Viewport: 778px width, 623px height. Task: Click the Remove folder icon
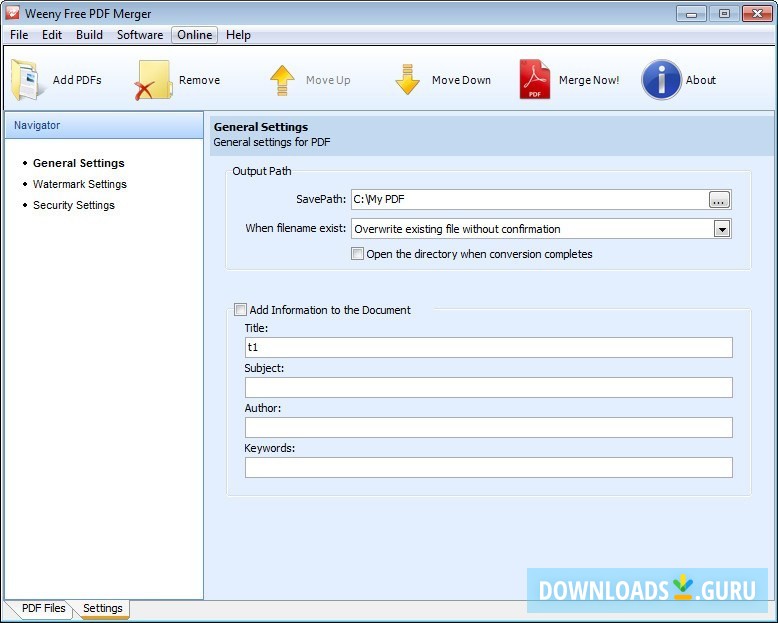click(154, 80)
